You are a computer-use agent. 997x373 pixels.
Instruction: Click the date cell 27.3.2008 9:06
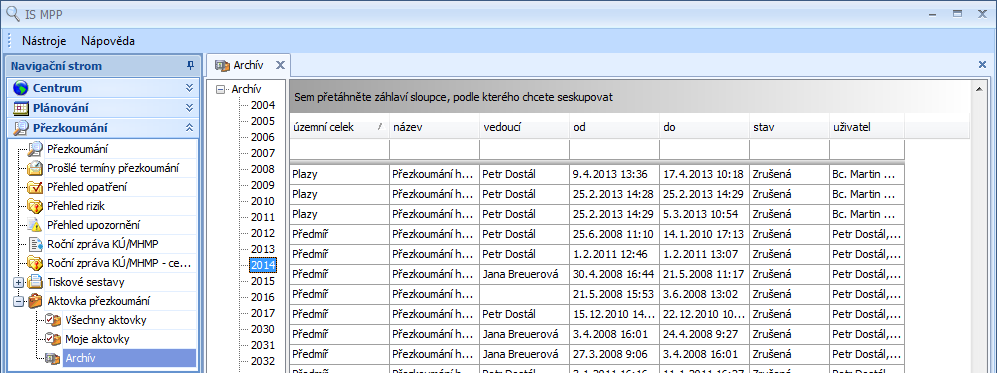615,355
